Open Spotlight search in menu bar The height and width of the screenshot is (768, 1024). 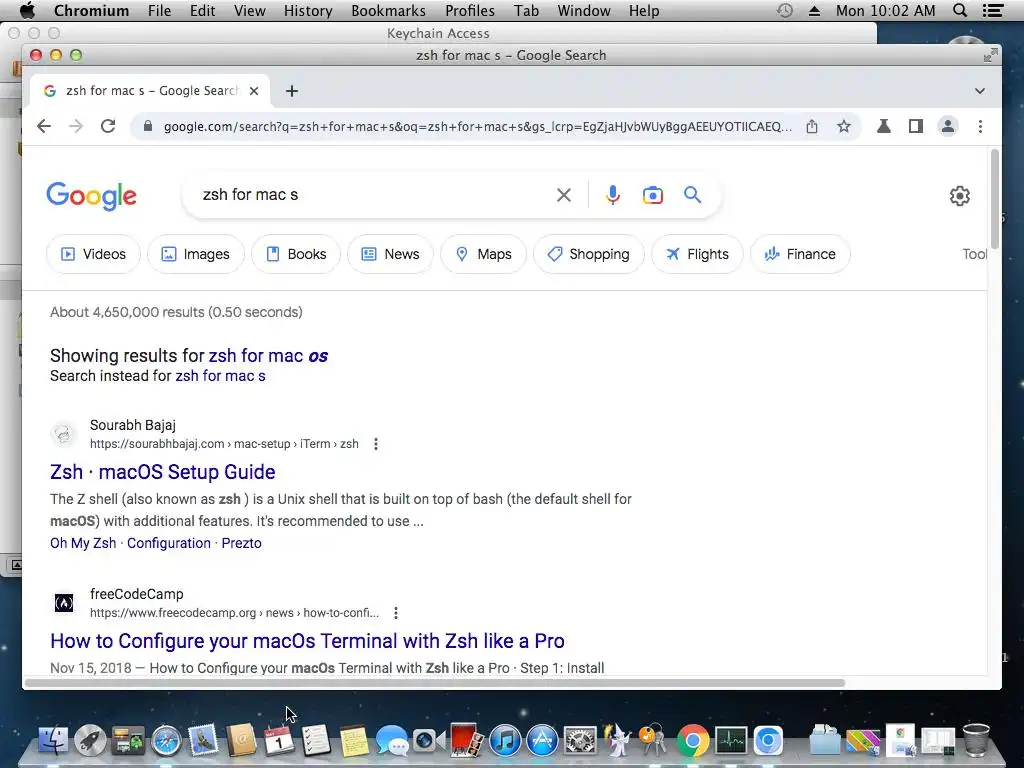[960, 10]
